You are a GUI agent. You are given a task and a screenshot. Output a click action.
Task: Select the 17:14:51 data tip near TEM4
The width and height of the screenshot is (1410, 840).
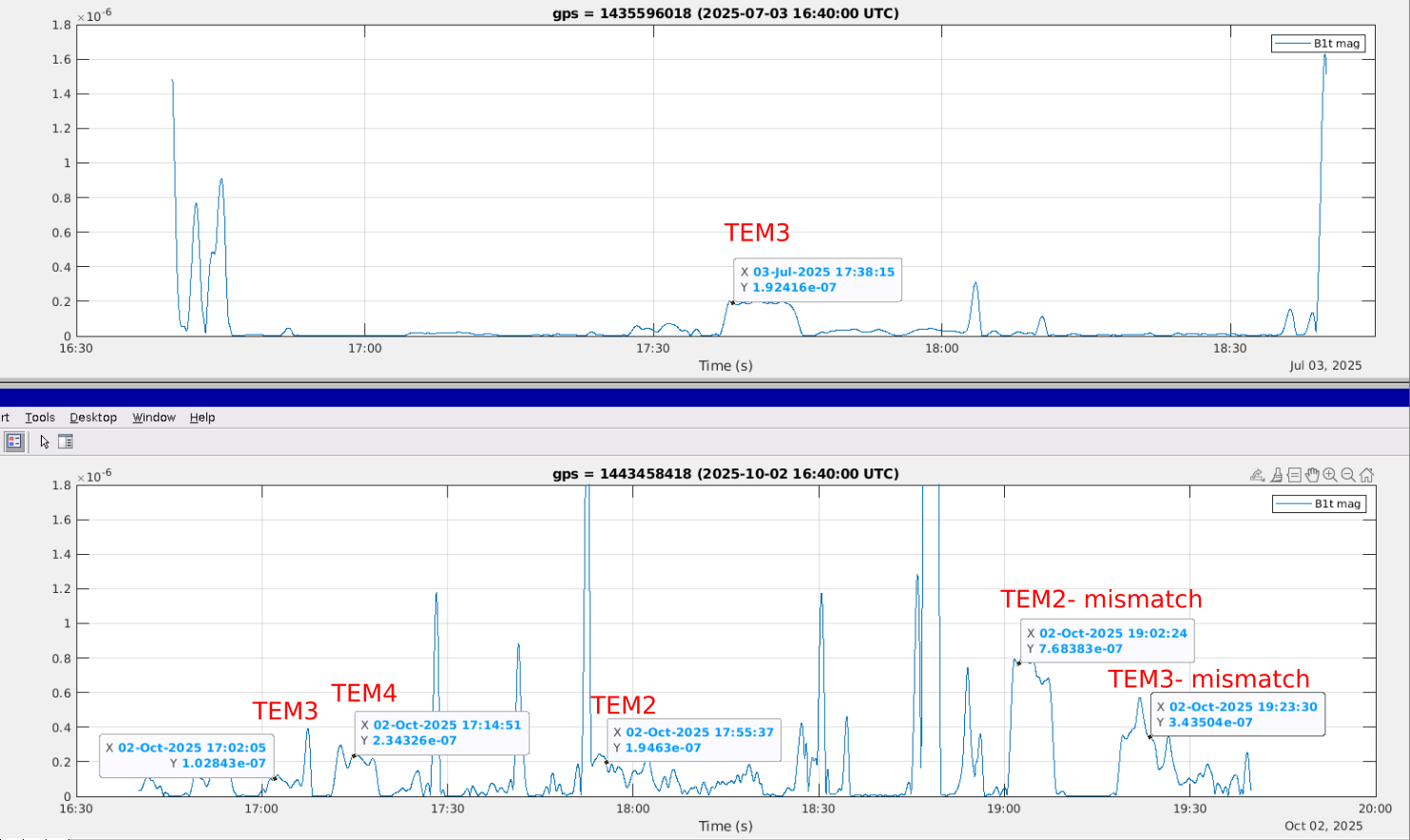(x=442, y=733)
